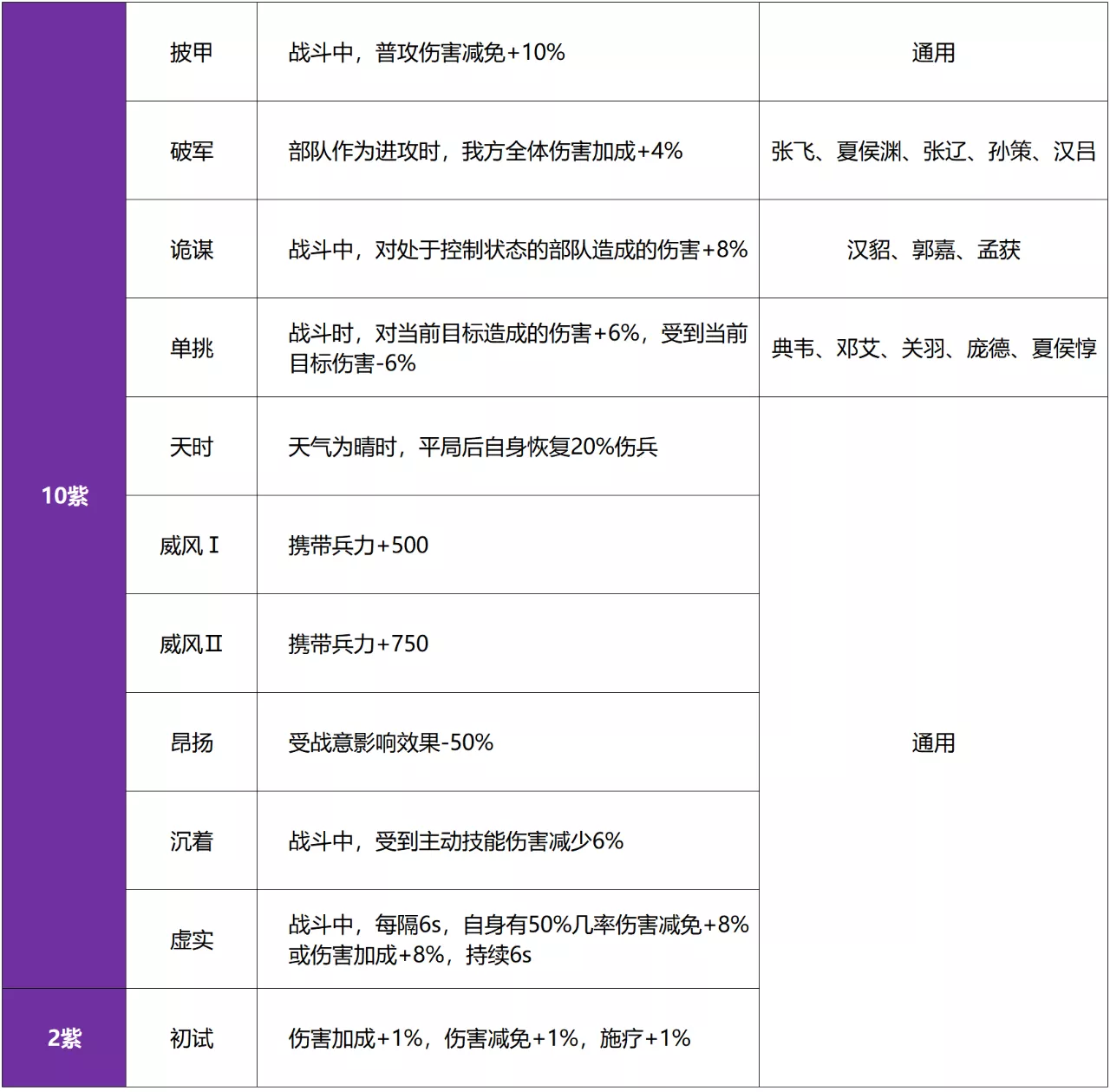Click the 携带兵力+500 description
The image size is (1110, 1092).
[x=358, y=546]
